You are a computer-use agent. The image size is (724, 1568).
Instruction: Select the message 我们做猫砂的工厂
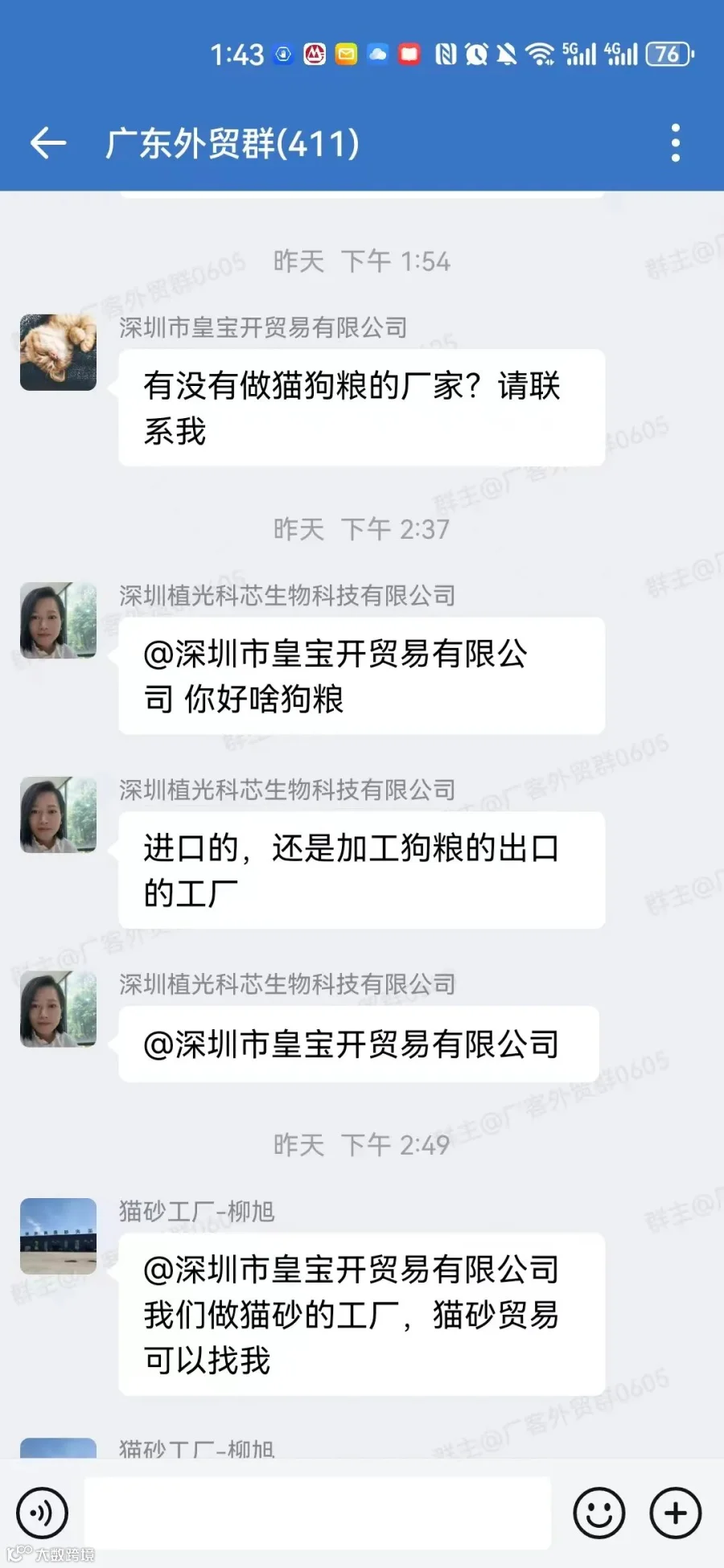coord(361,1314)
